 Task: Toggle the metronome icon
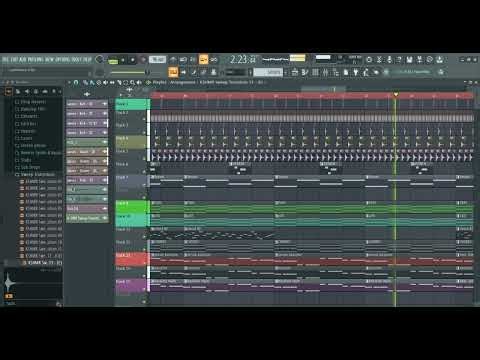tap(173, 60)
